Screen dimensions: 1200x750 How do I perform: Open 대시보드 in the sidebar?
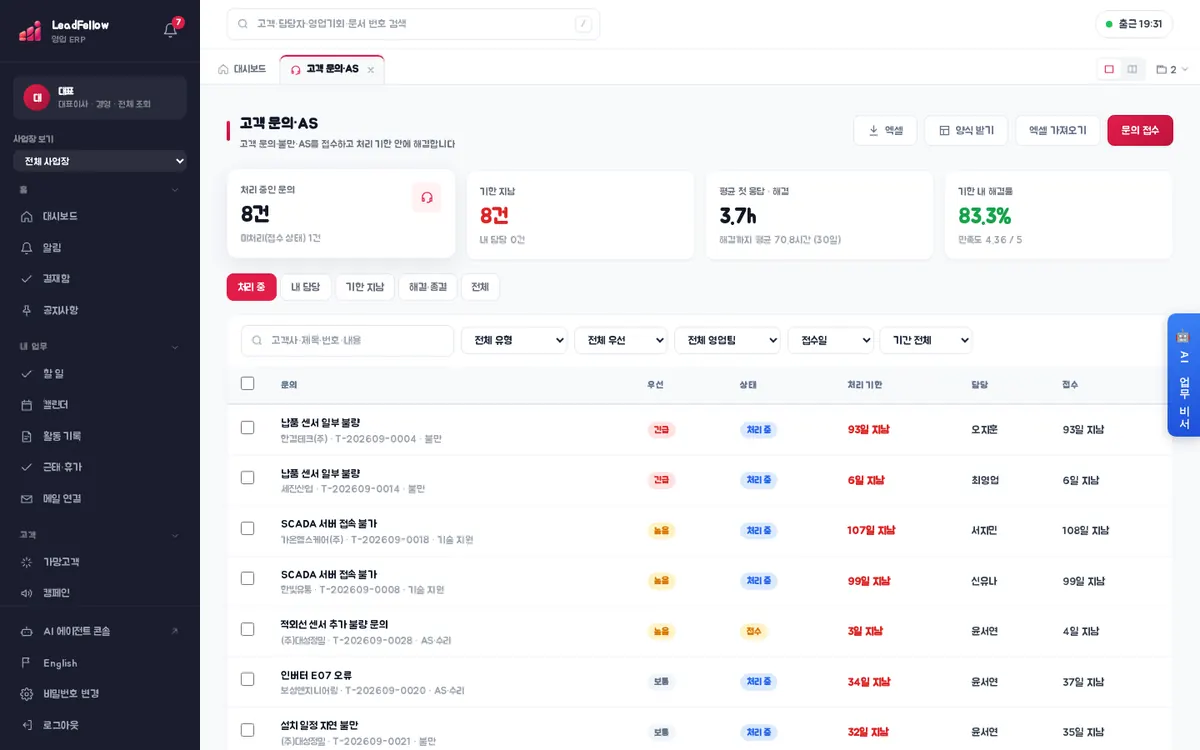100,216
